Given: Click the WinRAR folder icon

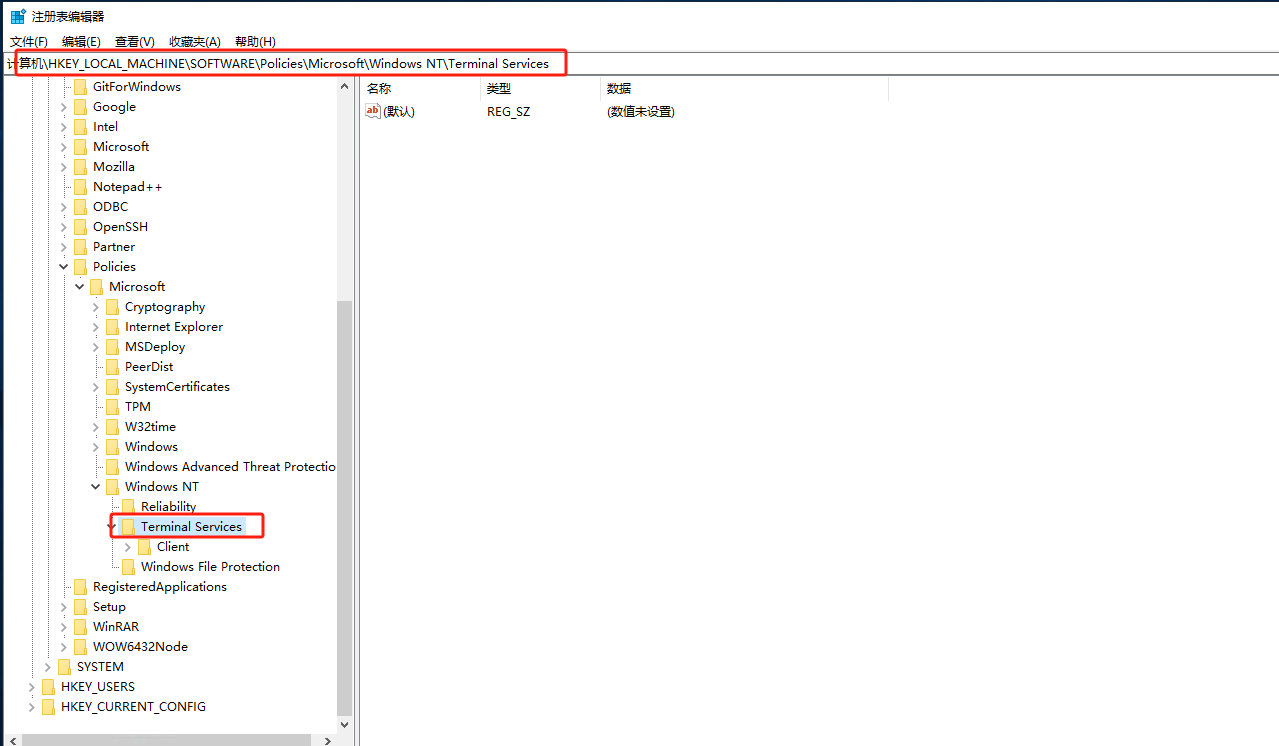Looking at the screenshot, I should tap(80, 627).
